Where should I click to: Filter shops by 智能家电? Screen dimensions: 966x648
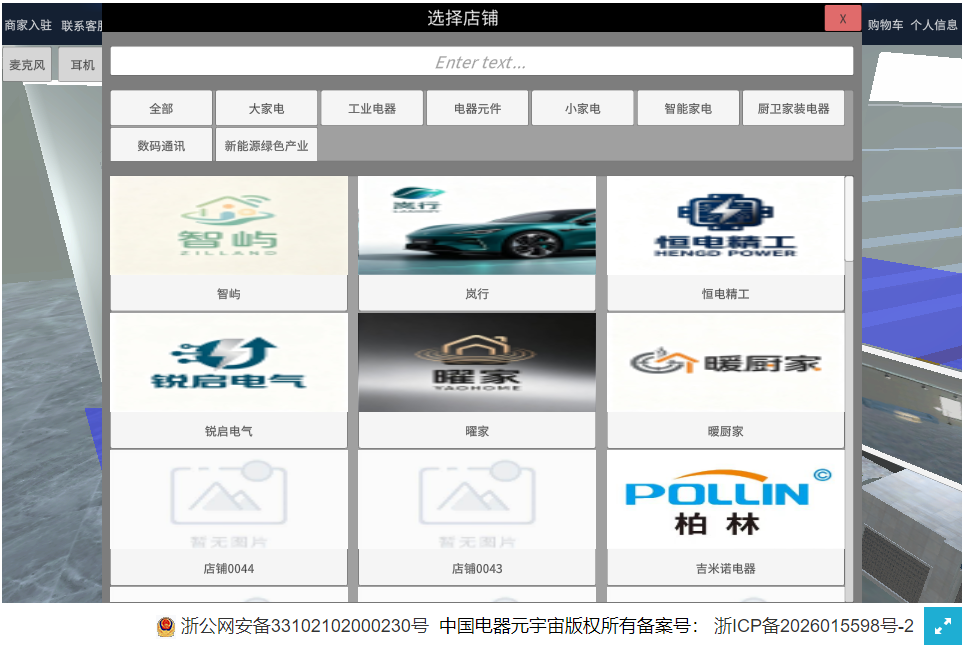click(x=688, y=108)
